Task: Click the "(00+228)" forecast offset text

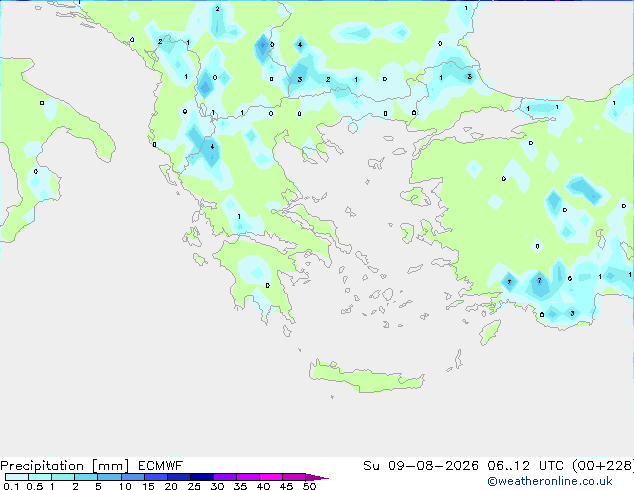Action: point(603,465)
